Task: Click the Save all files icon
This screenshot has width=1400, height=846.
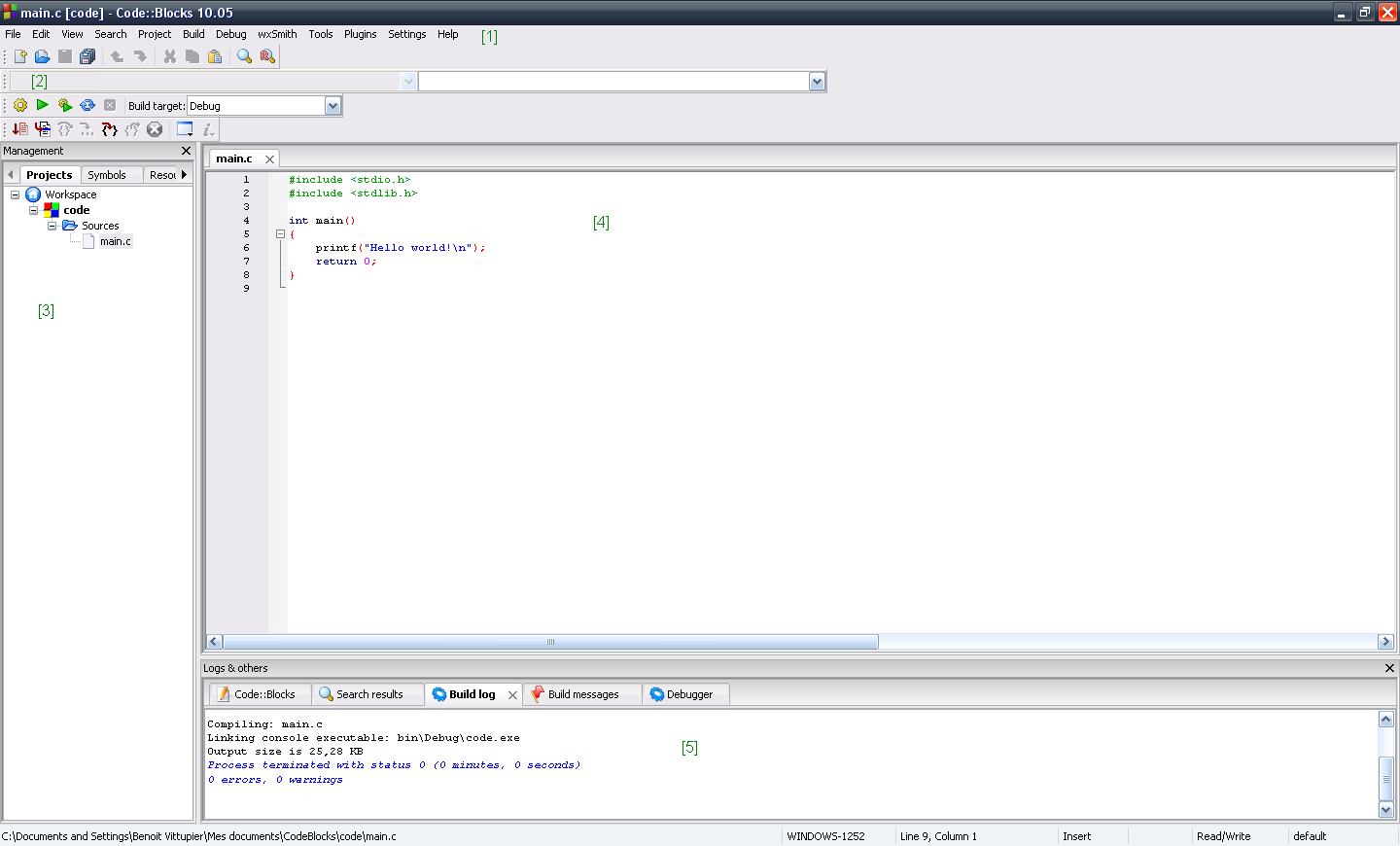Action: (x=87, y=56)
